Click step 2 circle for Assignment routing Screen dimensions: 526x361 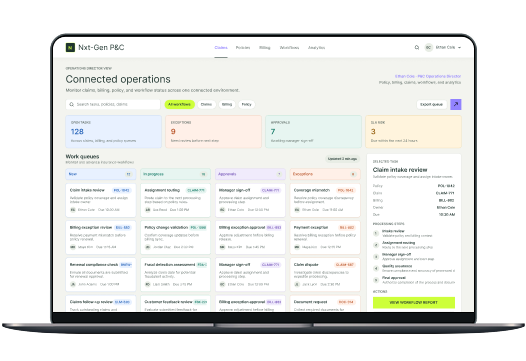click(376, 245)
